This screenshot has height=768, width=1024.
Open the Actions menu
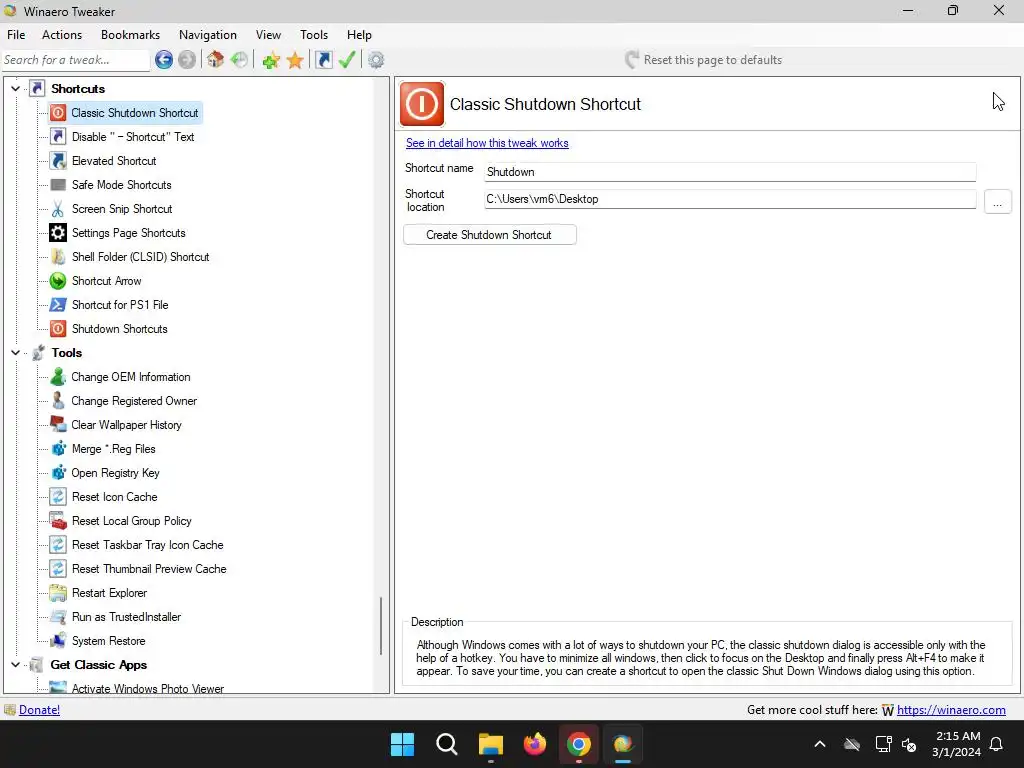(62, 35)
